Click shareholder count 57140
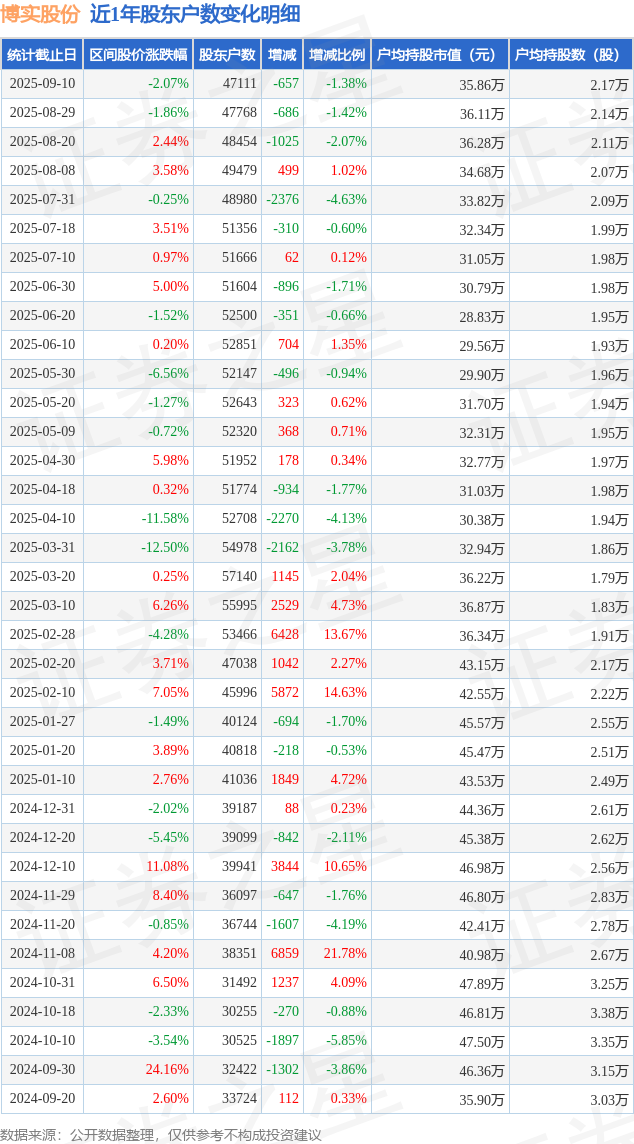634x1144 pixels. pos(239,576)
